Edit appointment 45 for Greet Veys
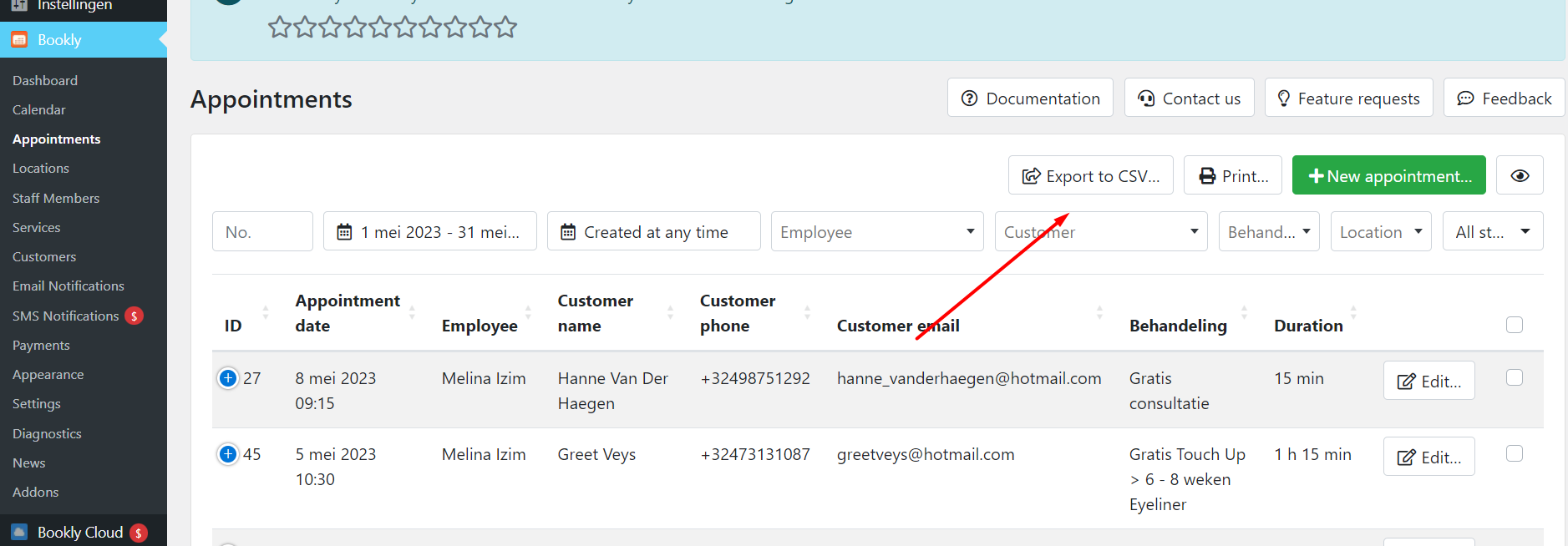 pos(1429,457)
